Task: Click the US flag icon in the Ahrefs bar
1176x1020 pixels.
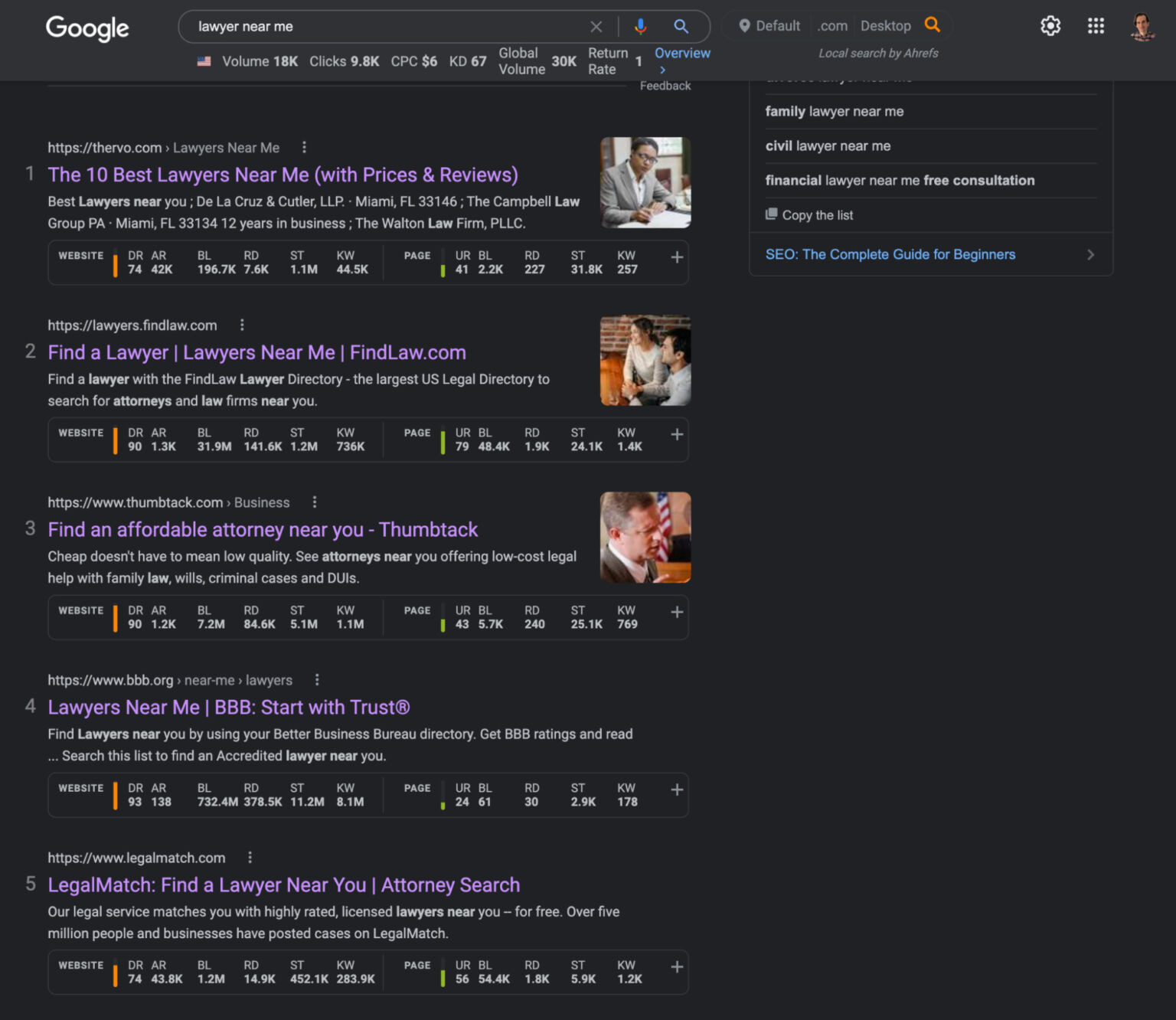Action: click(204, 60)
